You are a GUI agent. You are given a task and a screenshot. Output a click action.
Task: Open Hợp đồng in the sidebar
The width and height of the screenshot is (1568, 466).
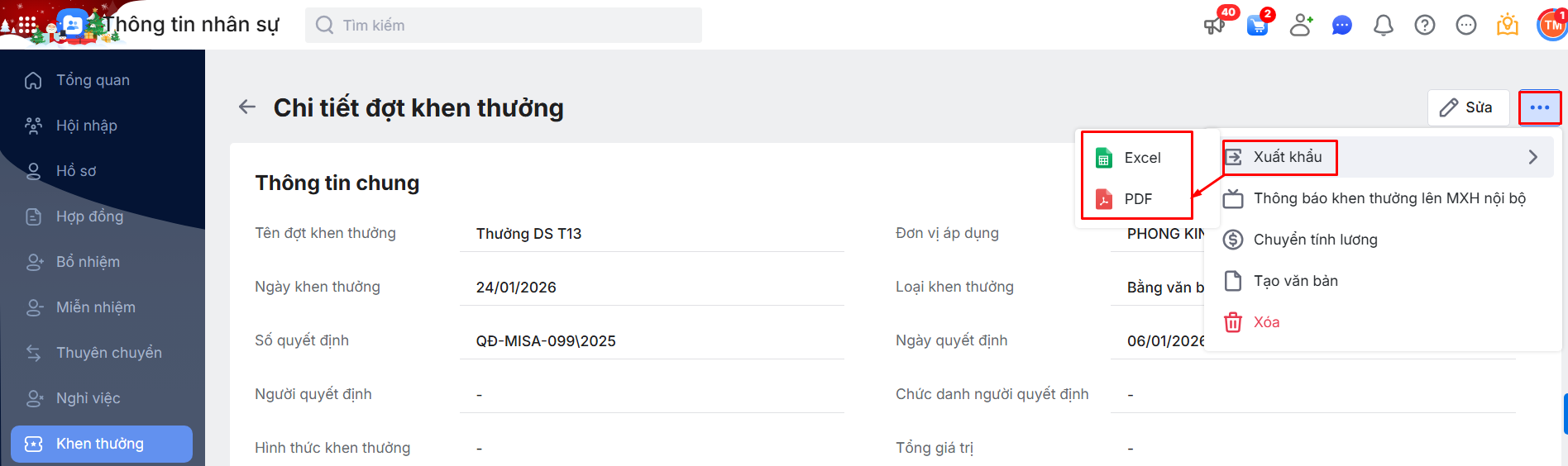pyautogui.click(x=89, y=216)
